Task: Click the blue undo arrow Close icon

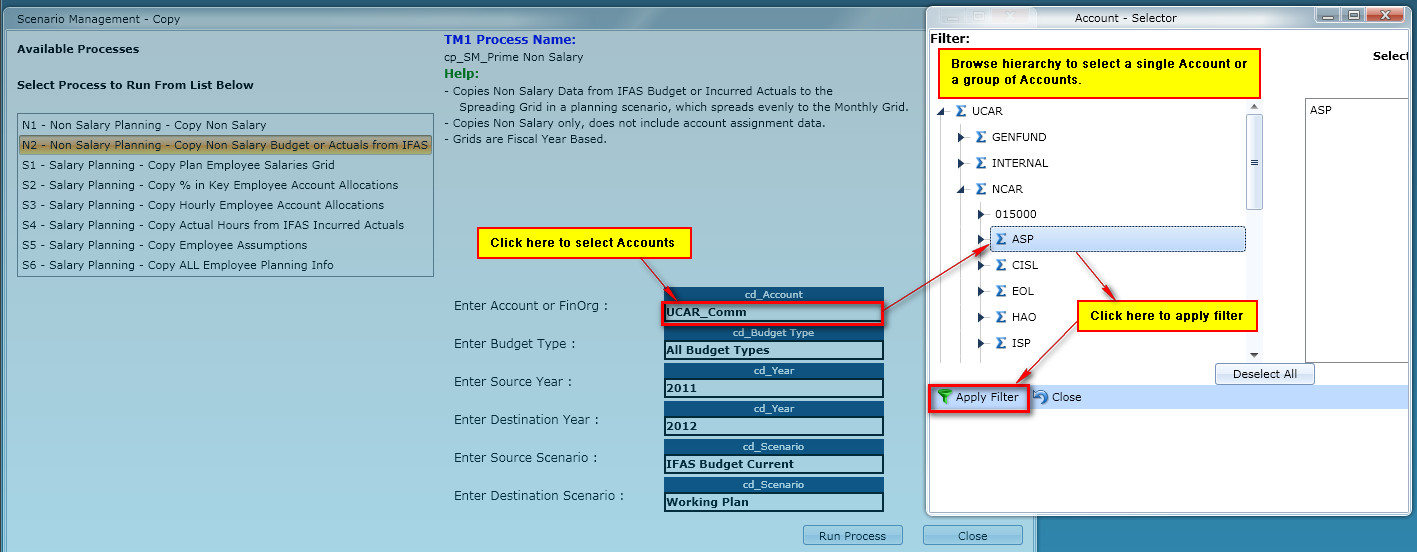Action: (x=1040, y=397)
